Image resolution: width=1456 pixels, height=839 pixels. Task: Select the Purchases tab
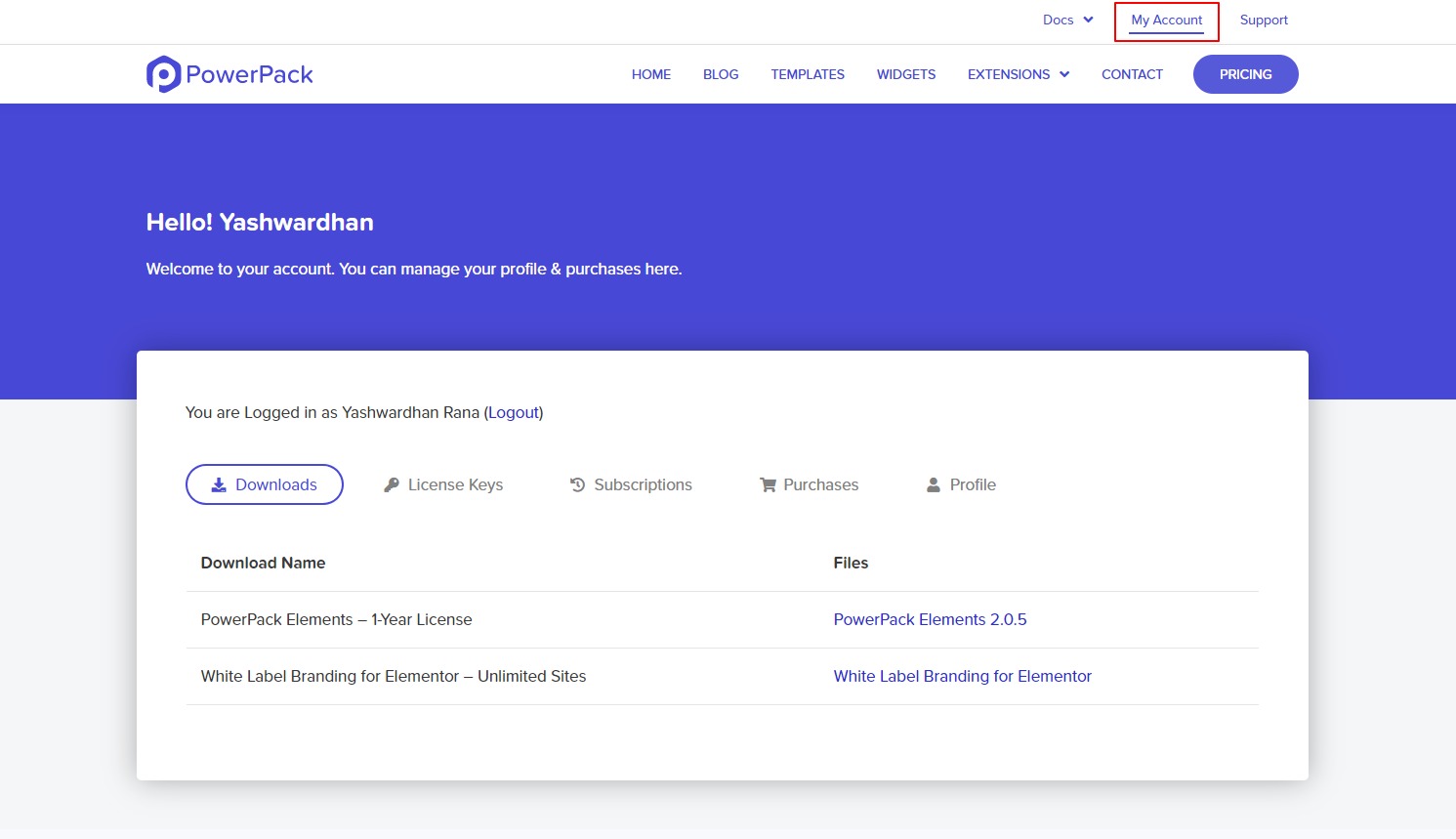(x=820, y=484)
